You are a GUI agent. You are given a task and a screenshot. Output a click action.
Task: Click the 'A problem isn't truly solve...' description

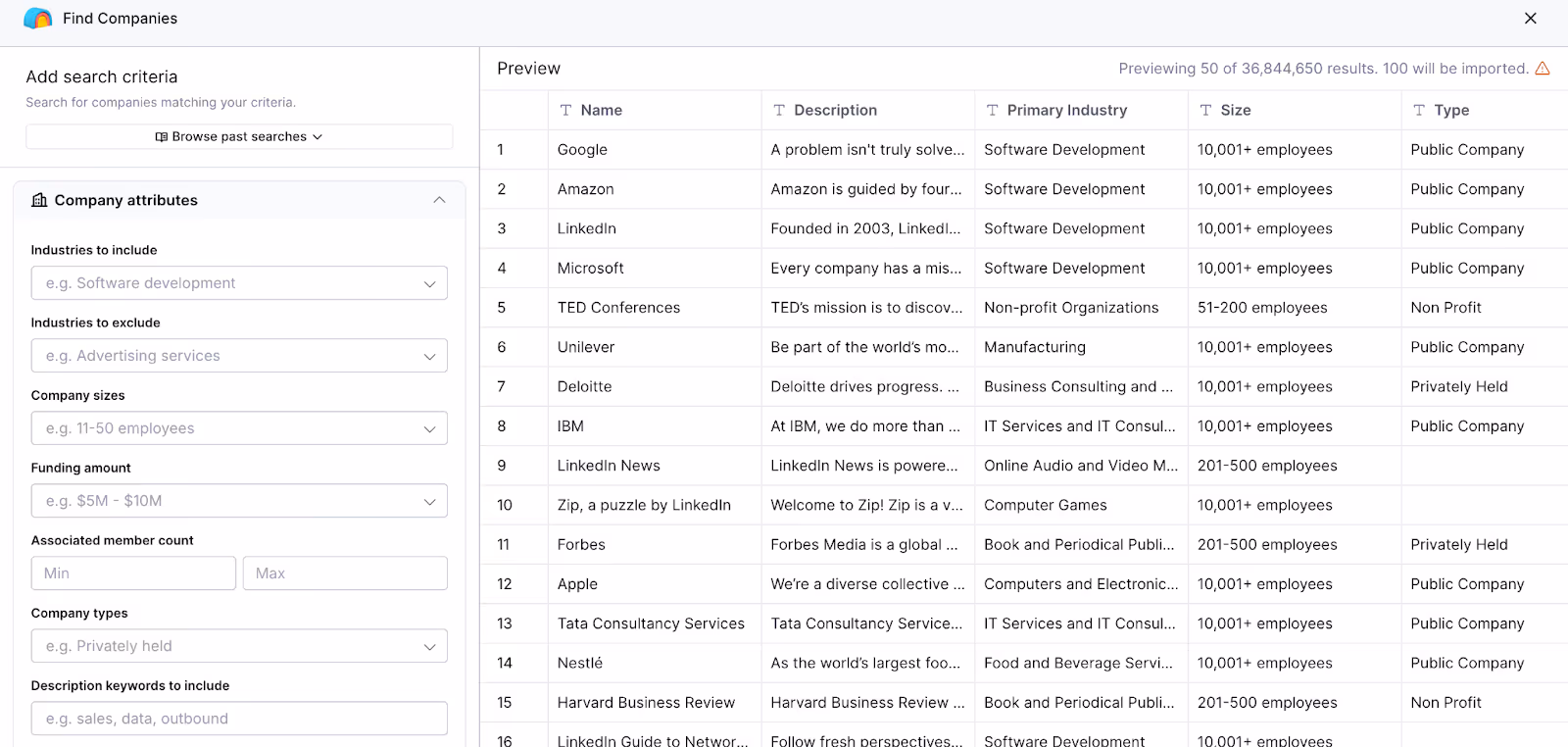(868, 150)
